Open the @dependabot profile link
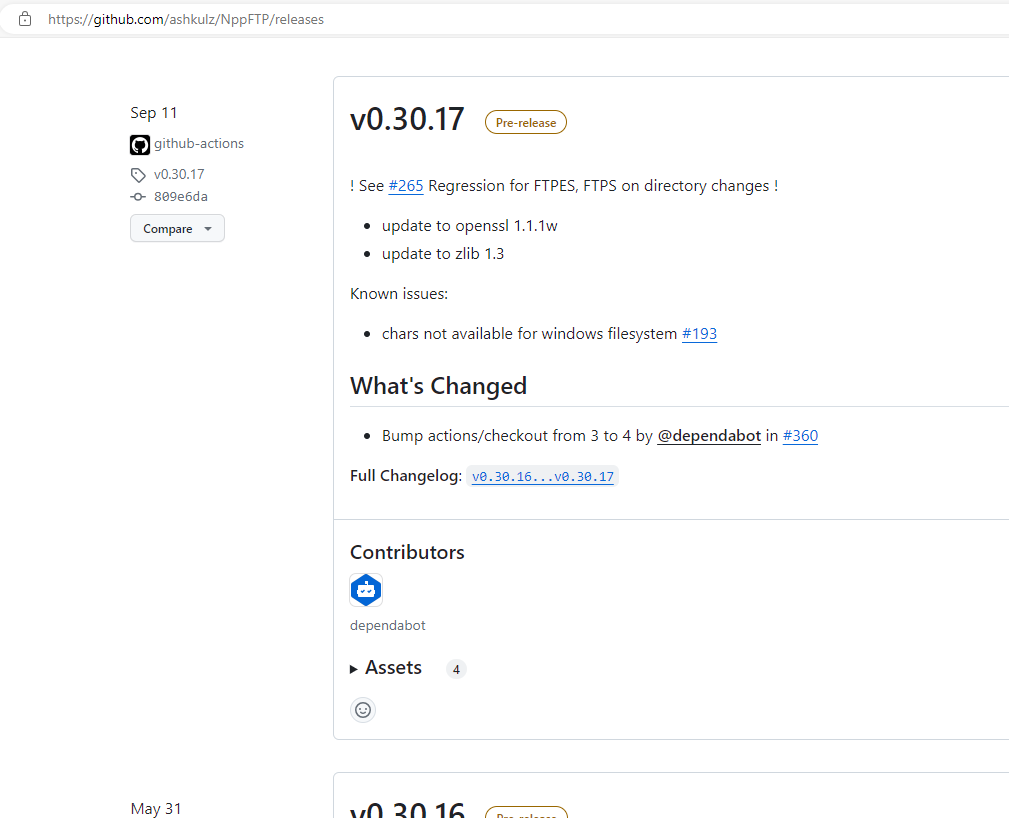Image resolution: width=1009 pixels, height=818 pixels. (x=708, y=436)
